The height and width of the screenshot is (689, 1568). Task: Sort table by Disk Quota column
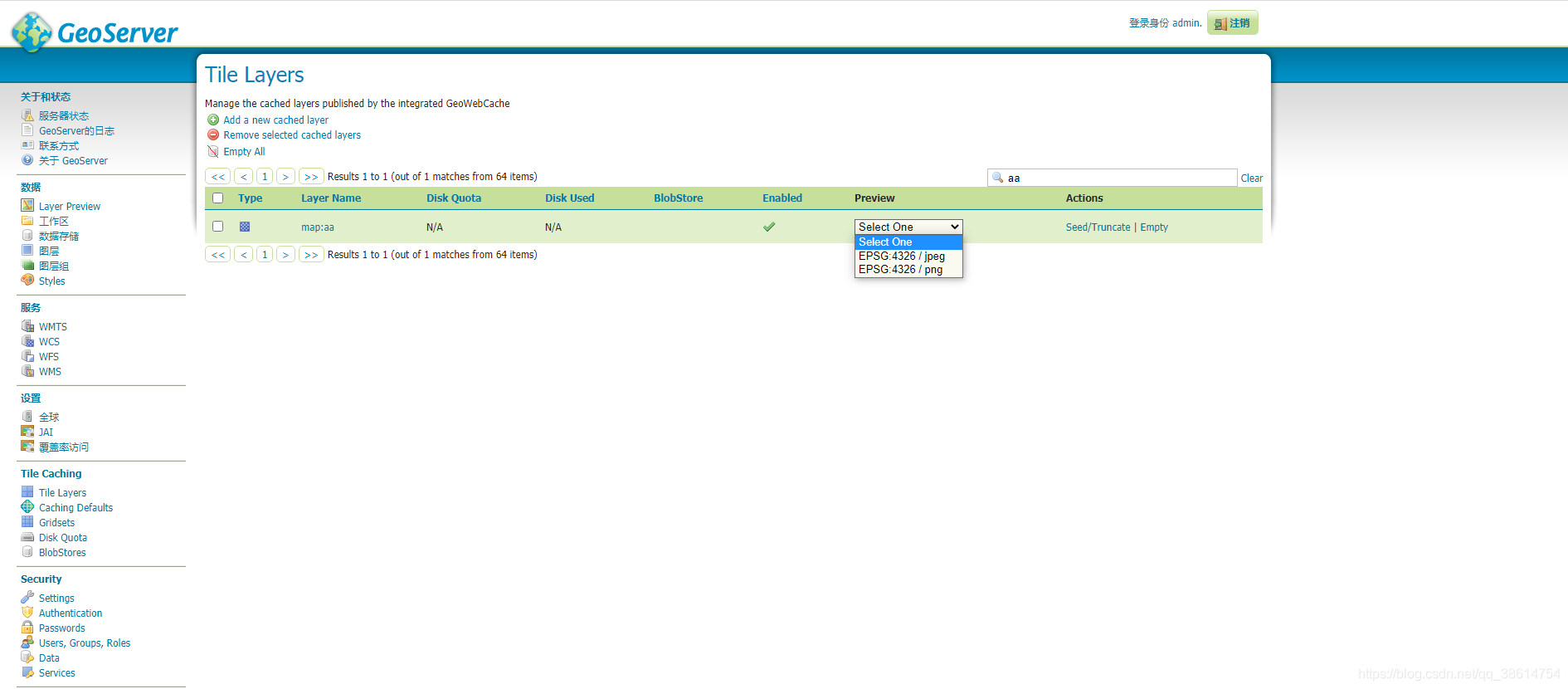click(x=454, y=198)
